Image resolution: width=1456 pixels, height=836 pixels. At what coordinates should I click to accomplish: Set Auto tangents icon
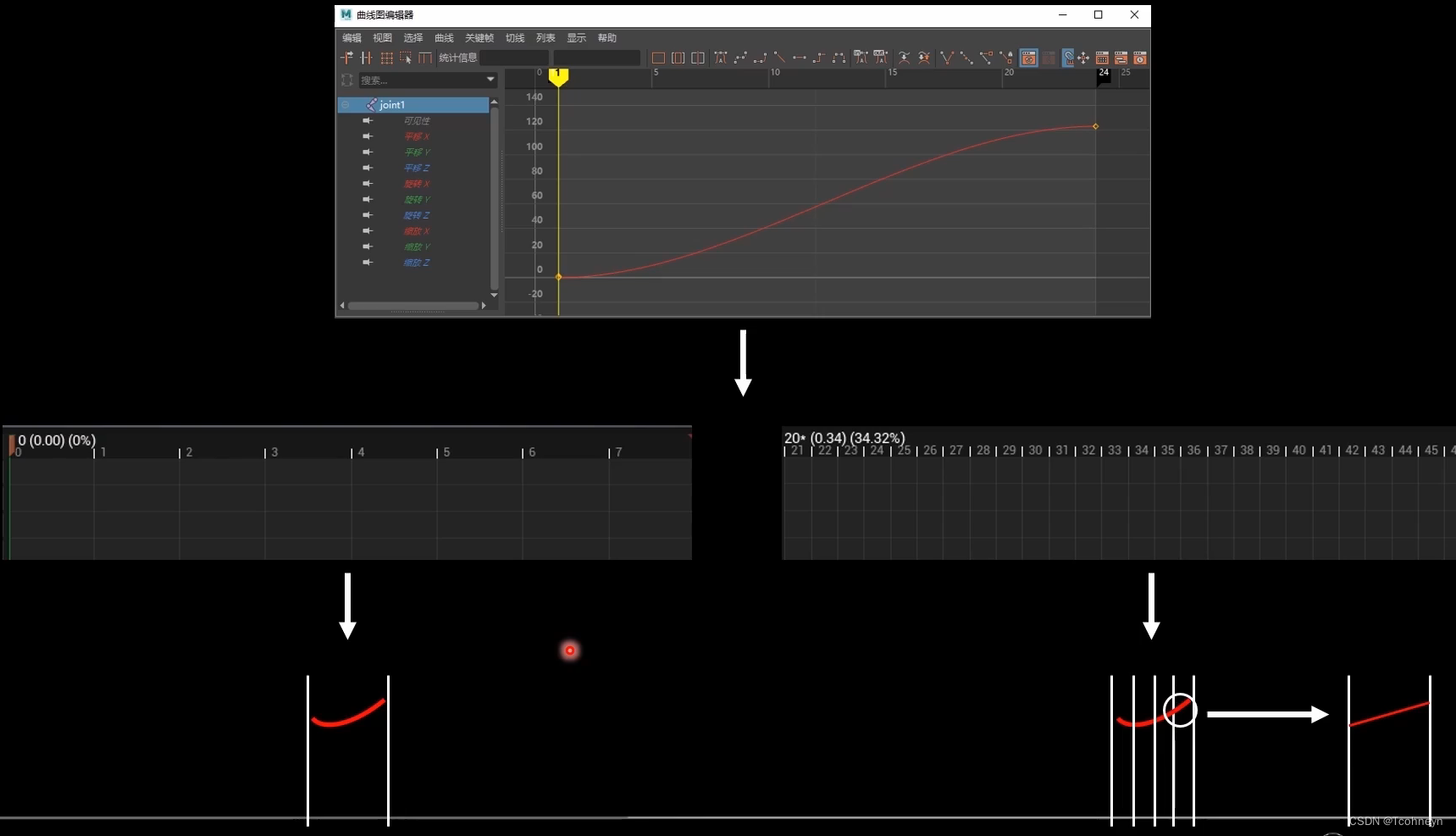[721, 58]
